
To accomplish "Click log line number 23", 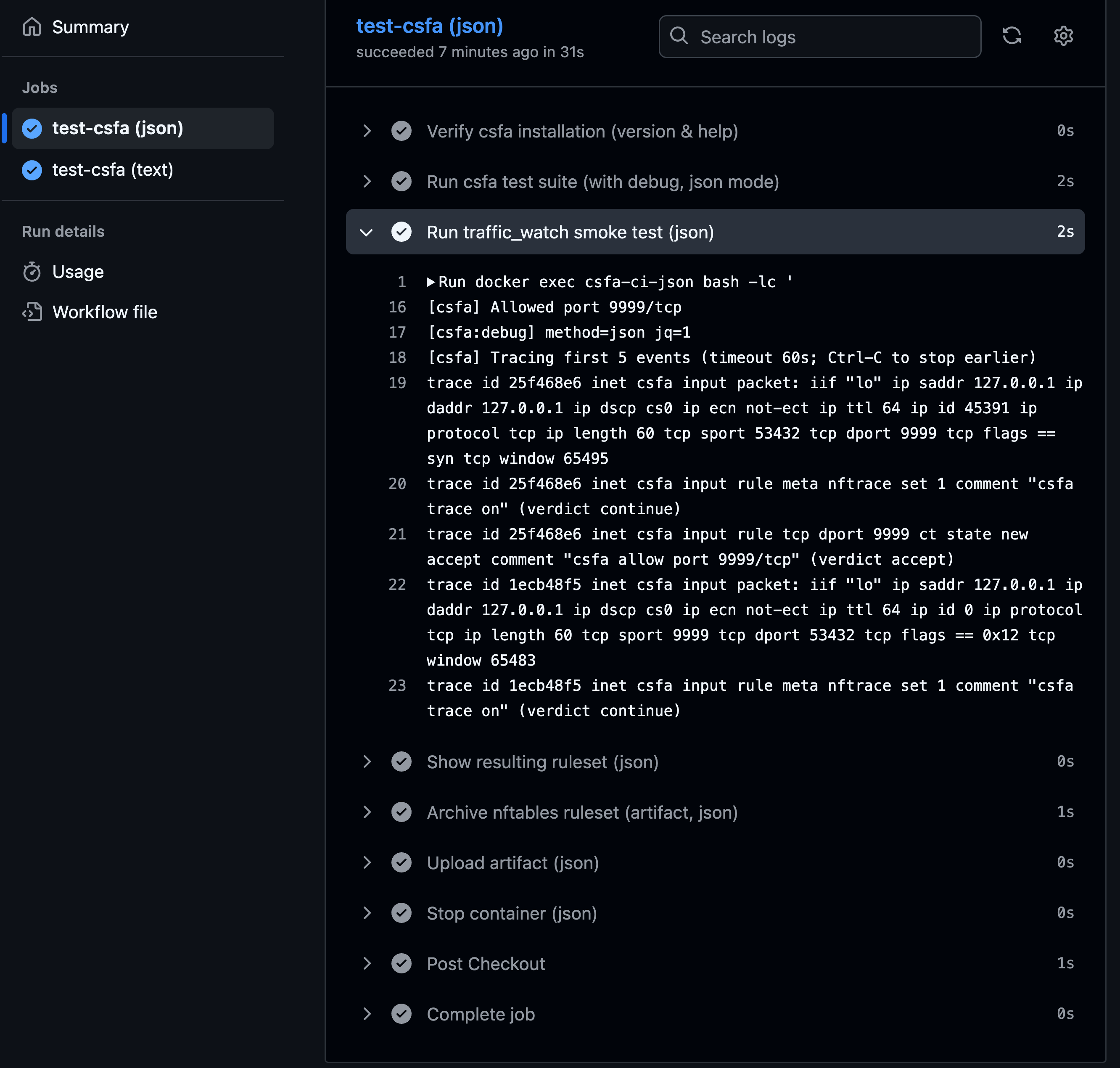I will pos(397,685).
